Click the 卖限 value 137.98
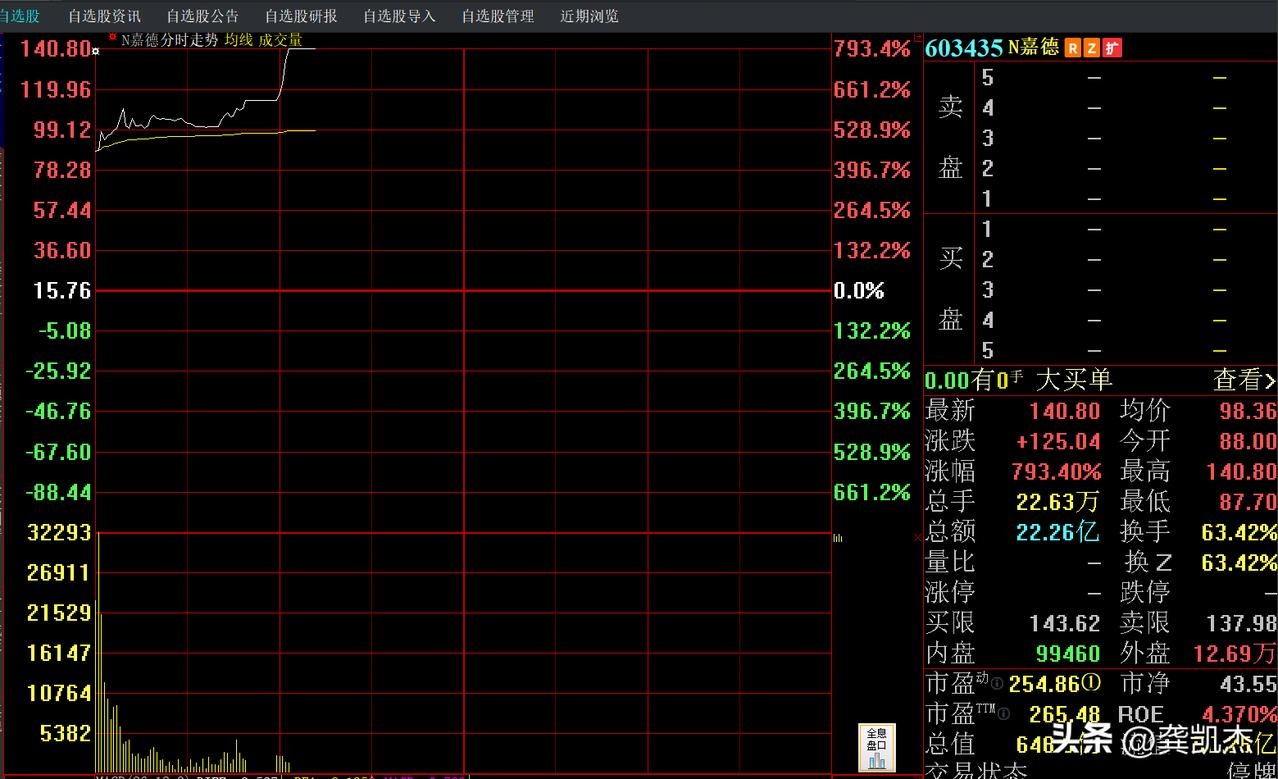The height and width of the screenshot is (779, 1278). tap(1242, 623)
